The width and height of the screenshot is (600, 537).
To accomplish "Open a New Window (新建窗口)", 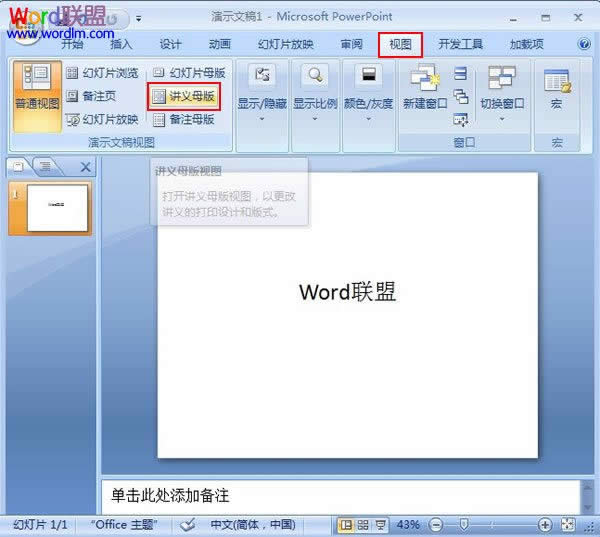I will (x=425, y=86).
